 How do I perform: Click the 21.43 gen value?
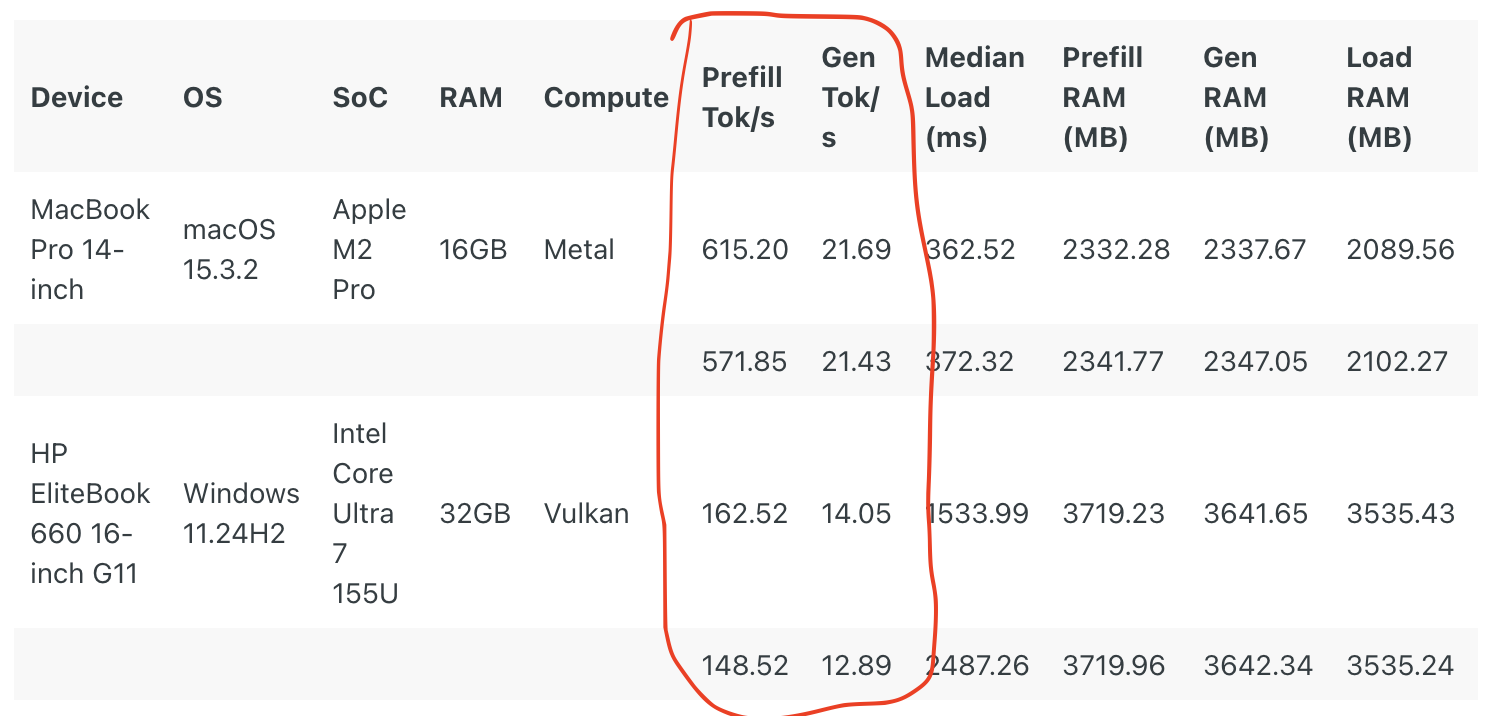(x=856, y=361)
